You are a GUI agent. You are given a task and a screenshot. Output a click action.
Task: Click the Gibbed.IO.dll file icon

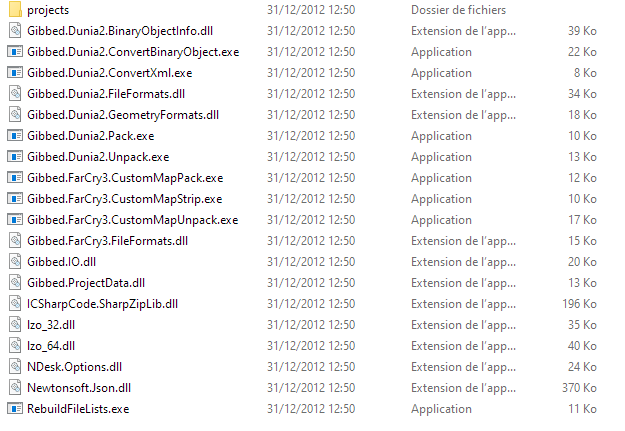click(x=15, y=262)
